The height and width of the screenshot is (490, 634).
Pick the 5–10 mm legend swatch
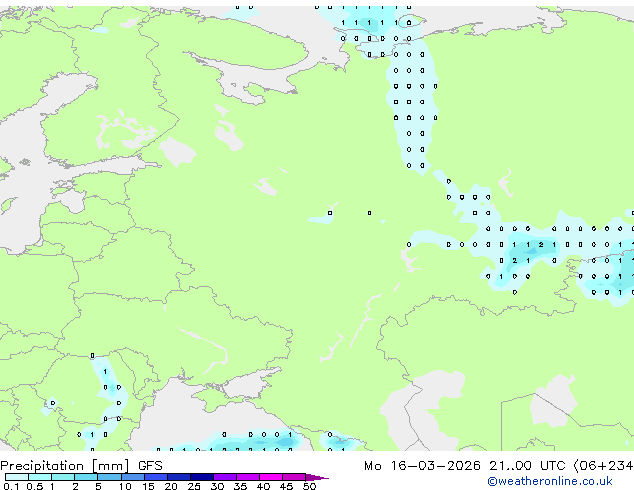109,477
